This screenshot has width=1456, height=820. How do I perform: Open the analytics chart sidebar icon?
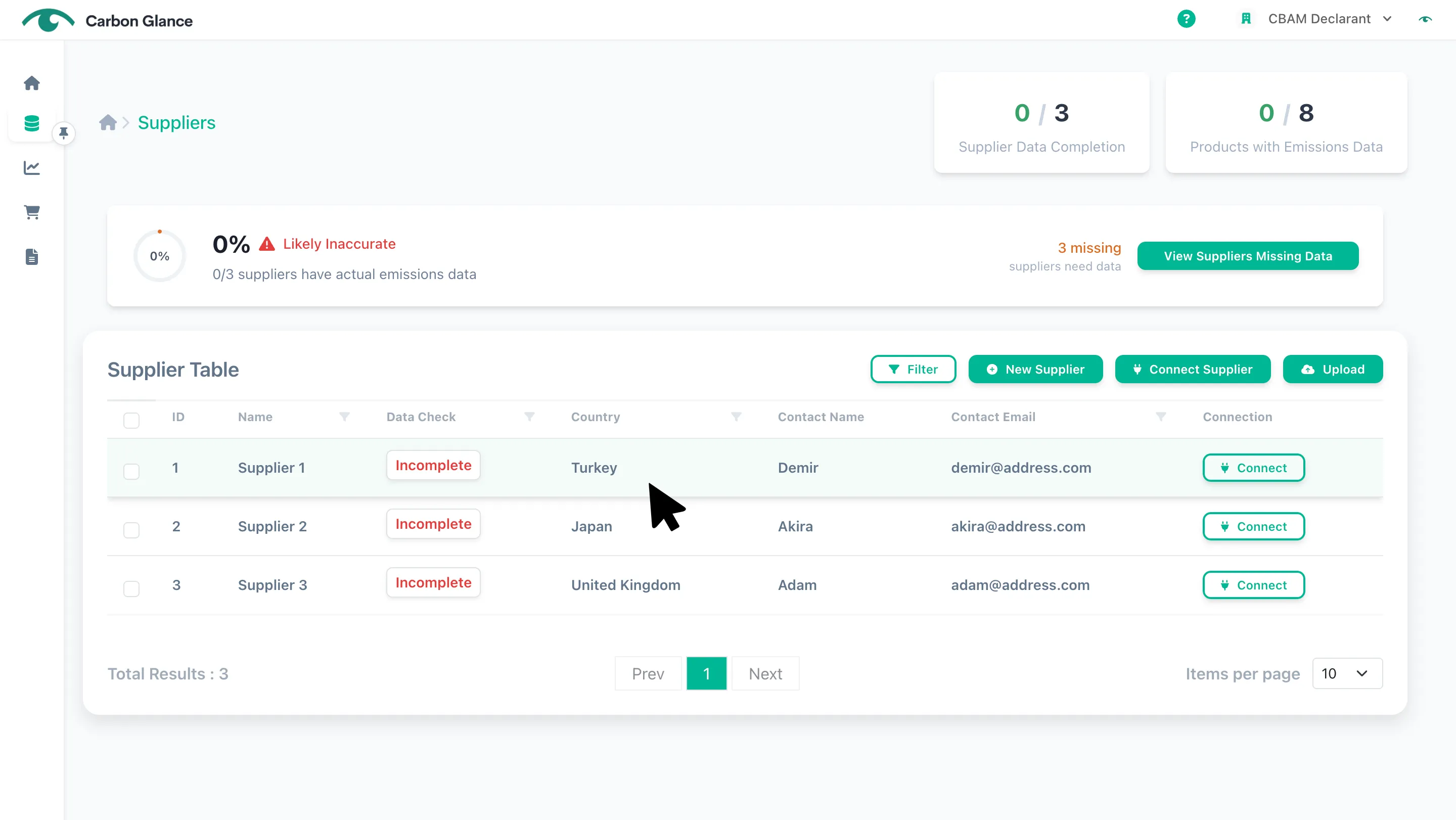[x=32, y=168]
